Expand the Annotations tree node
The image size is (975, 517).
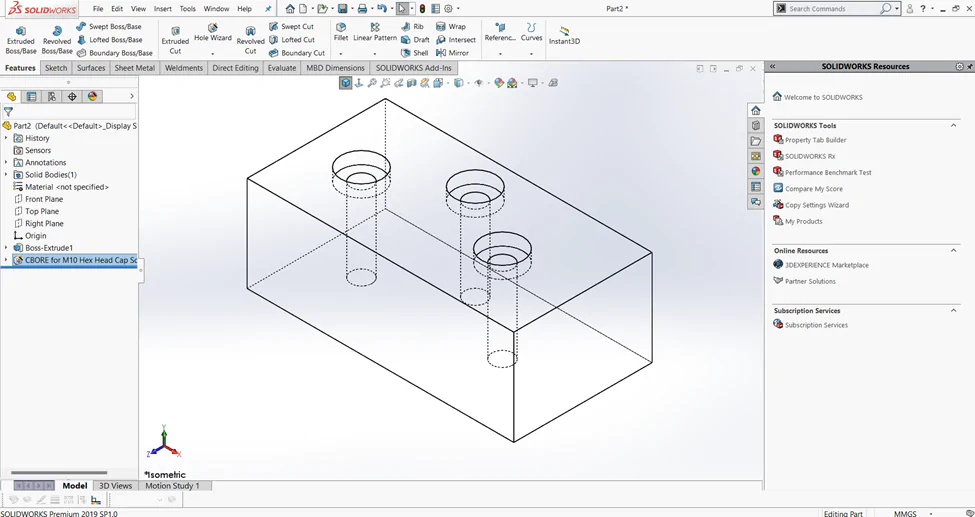point(6,162)
